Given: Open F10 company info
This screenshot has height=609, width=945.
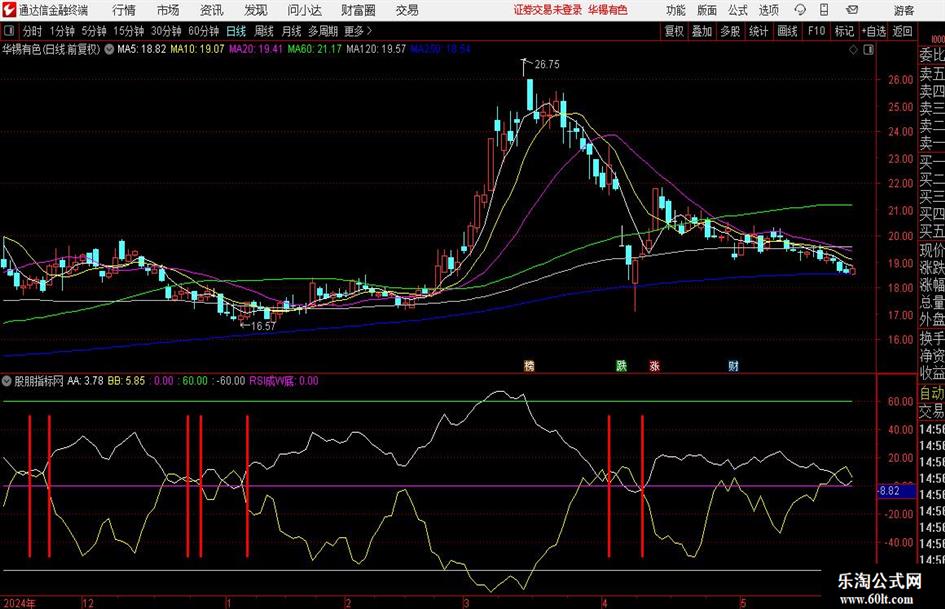Looking at the screenshot, I should [x=816, y=31].
